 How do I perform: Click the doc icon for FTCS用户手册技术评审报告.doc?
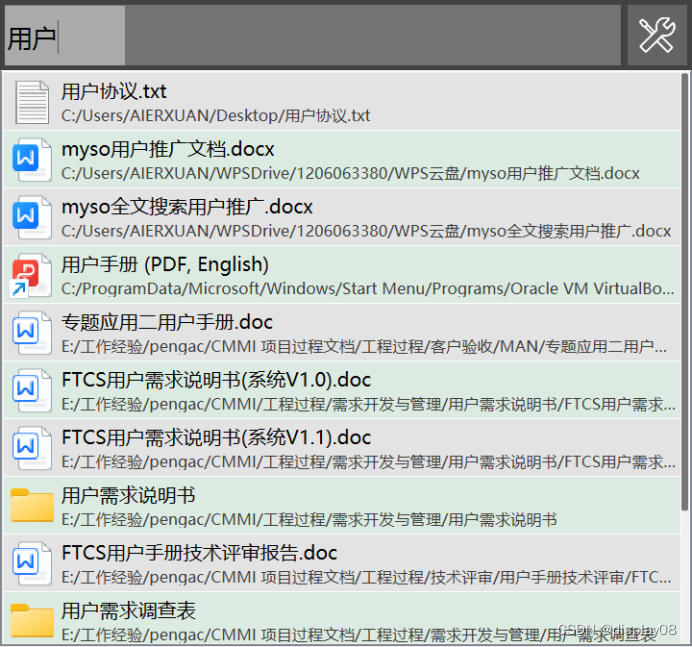point(32,564)
